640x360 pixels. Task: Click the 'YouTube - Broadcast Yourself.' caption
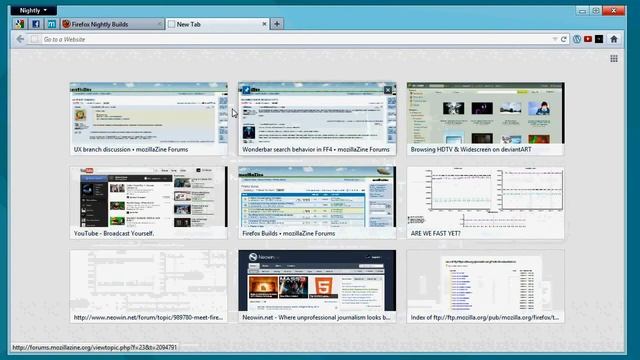pos(114,233)
